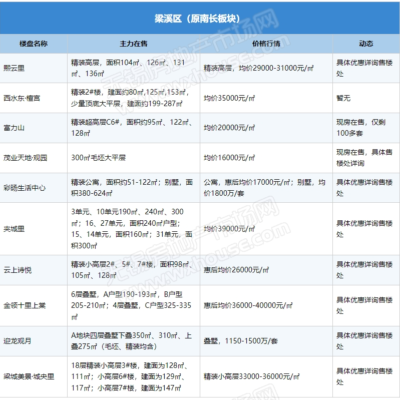This screenshot has width=400, height=400.
Task: Select 具体优惠详询售楼处 in the 彩旸生活中心 row
Action: [x=364, y=188]
